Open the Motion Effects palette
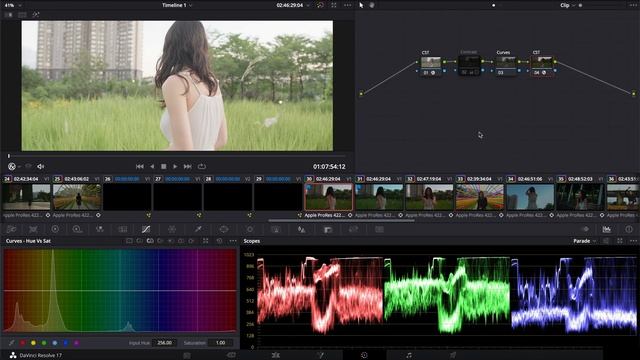Screen dimensions: 640x360 (122, 229)
